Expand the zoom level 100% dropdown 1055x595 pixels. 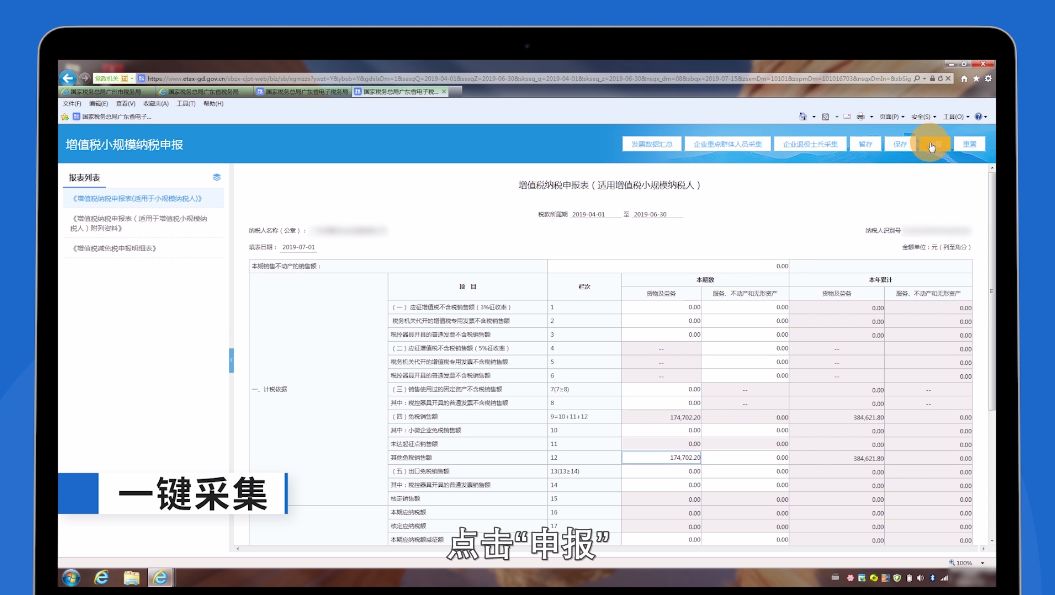point(983,563)
